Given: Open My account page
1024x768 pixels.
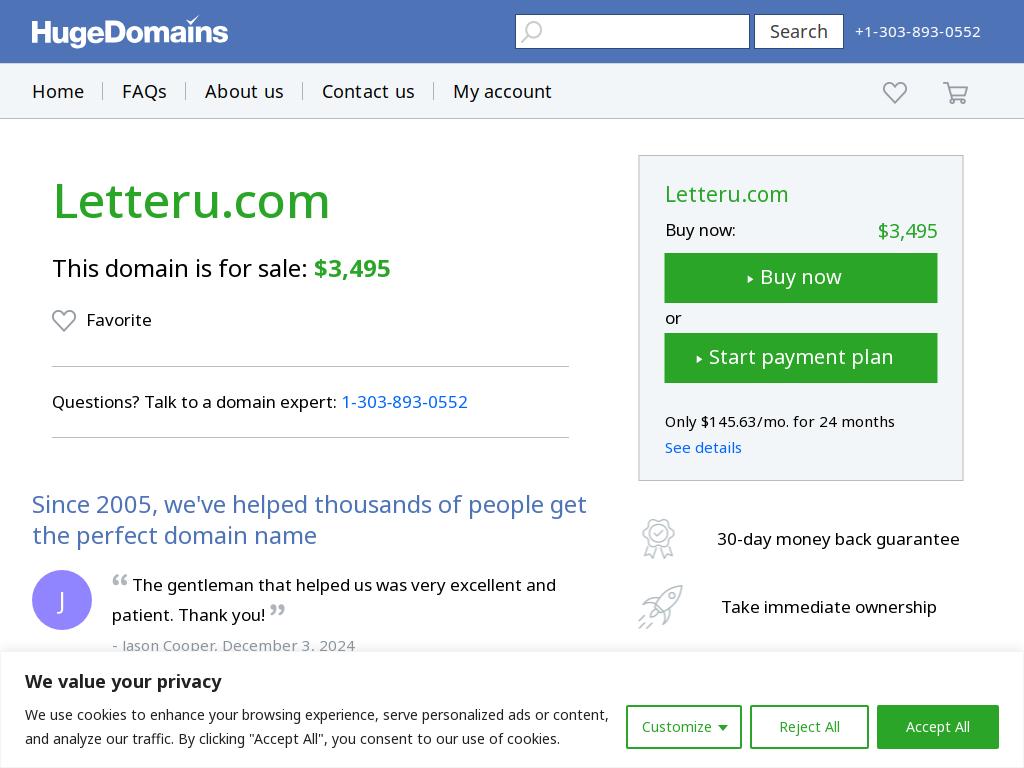Looking at the screenshot, I should click(502, 91).
